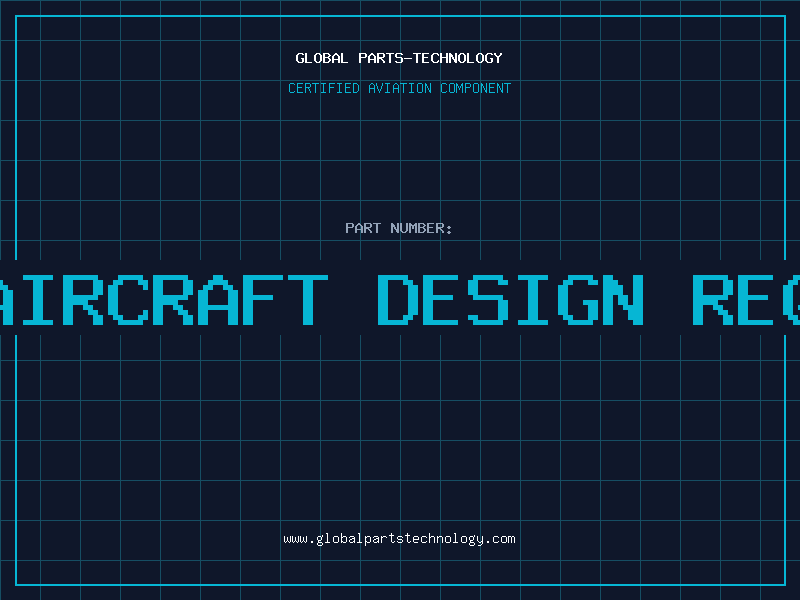This screenshot has width=800, height=600.
Task: Click the letter F in AIRCRAFT
Action: [x=262, y=299]
